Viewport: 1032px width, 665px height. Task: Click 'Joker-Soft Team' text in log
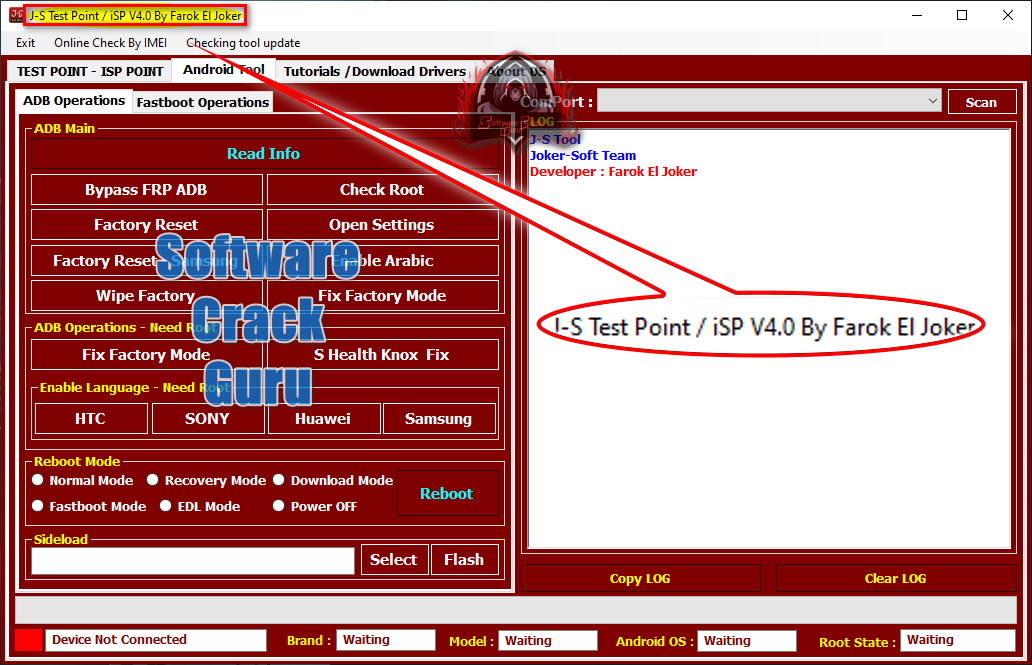click(583, 155)
